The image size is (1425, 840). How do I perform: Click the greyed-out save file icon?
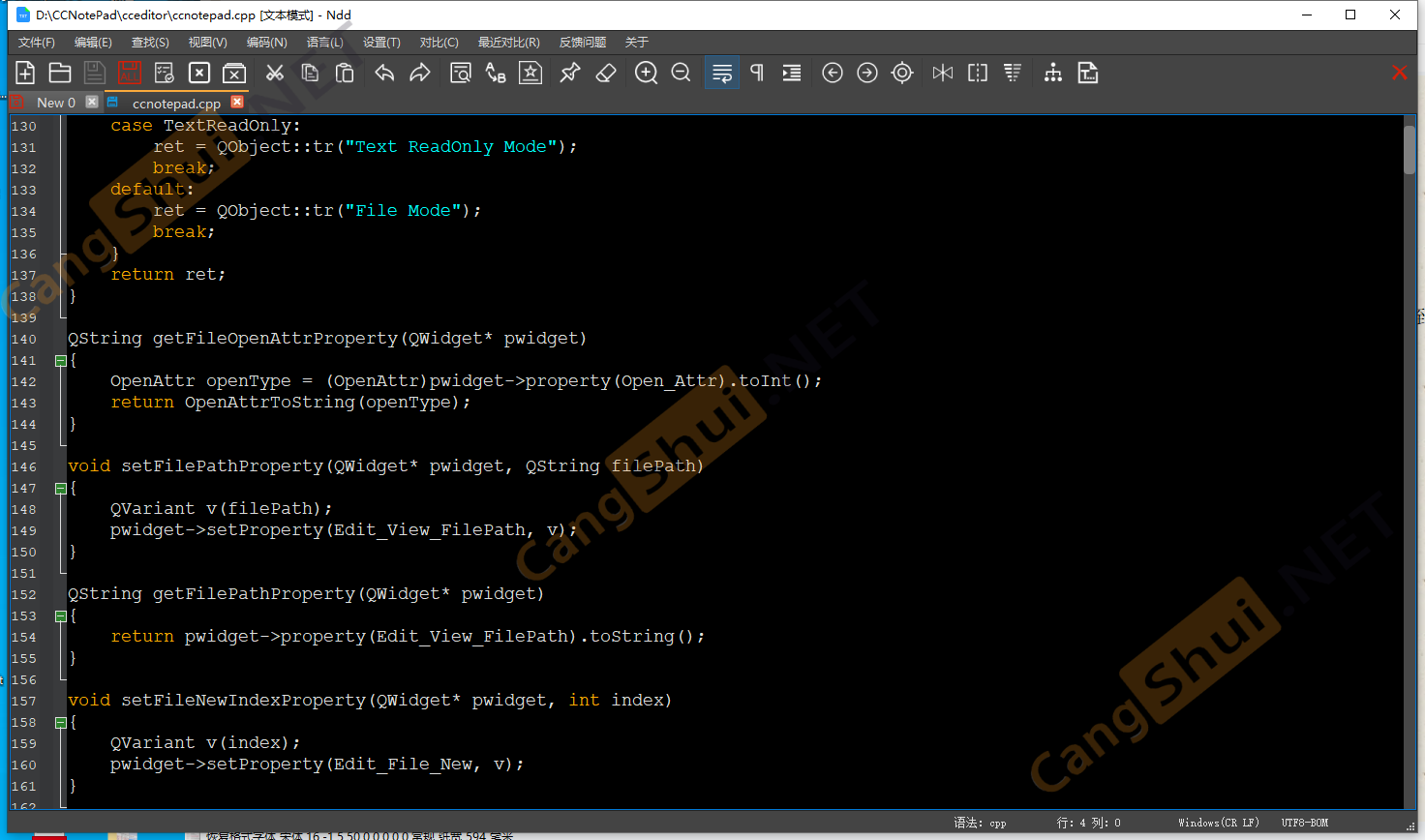tap(94, 73)
